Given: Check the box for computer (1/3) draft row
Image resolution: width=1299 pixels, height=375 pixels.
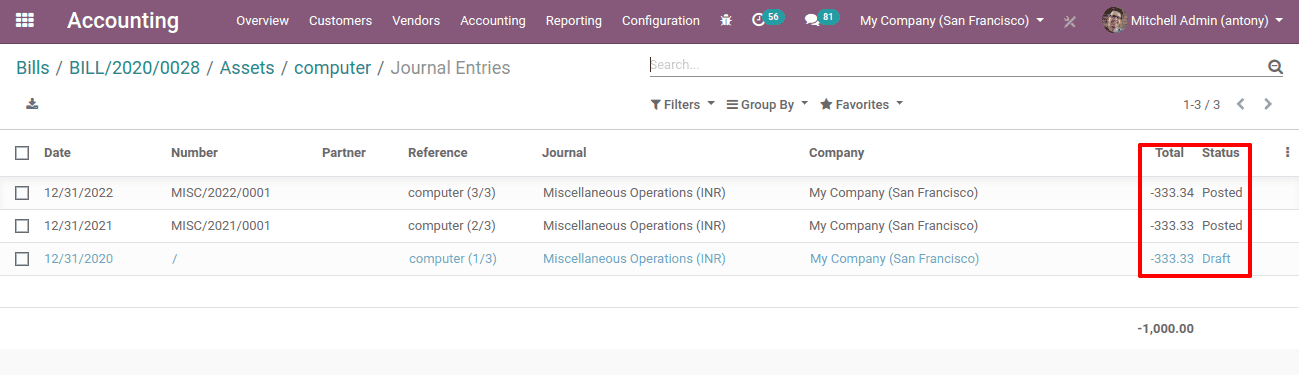Looking at the screenshot, I should click(22, 259).
